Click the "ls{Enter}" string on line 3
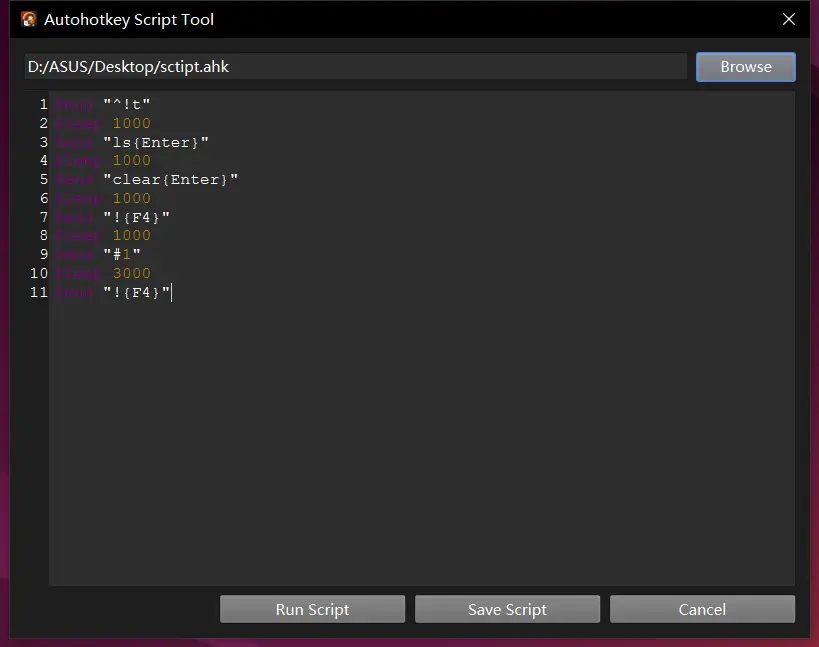The image size is (819, 647). point(155,142)
